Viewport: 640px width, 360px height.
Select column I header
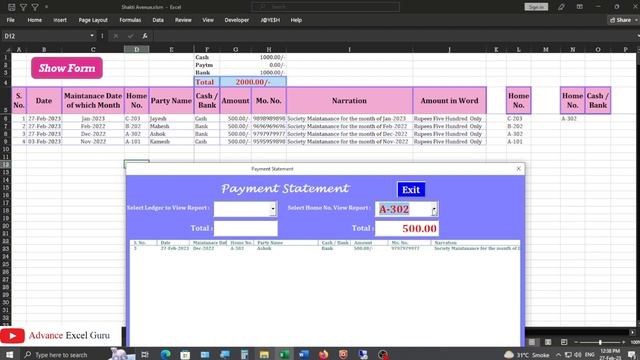pyautogui.click(x=349, y=49)
